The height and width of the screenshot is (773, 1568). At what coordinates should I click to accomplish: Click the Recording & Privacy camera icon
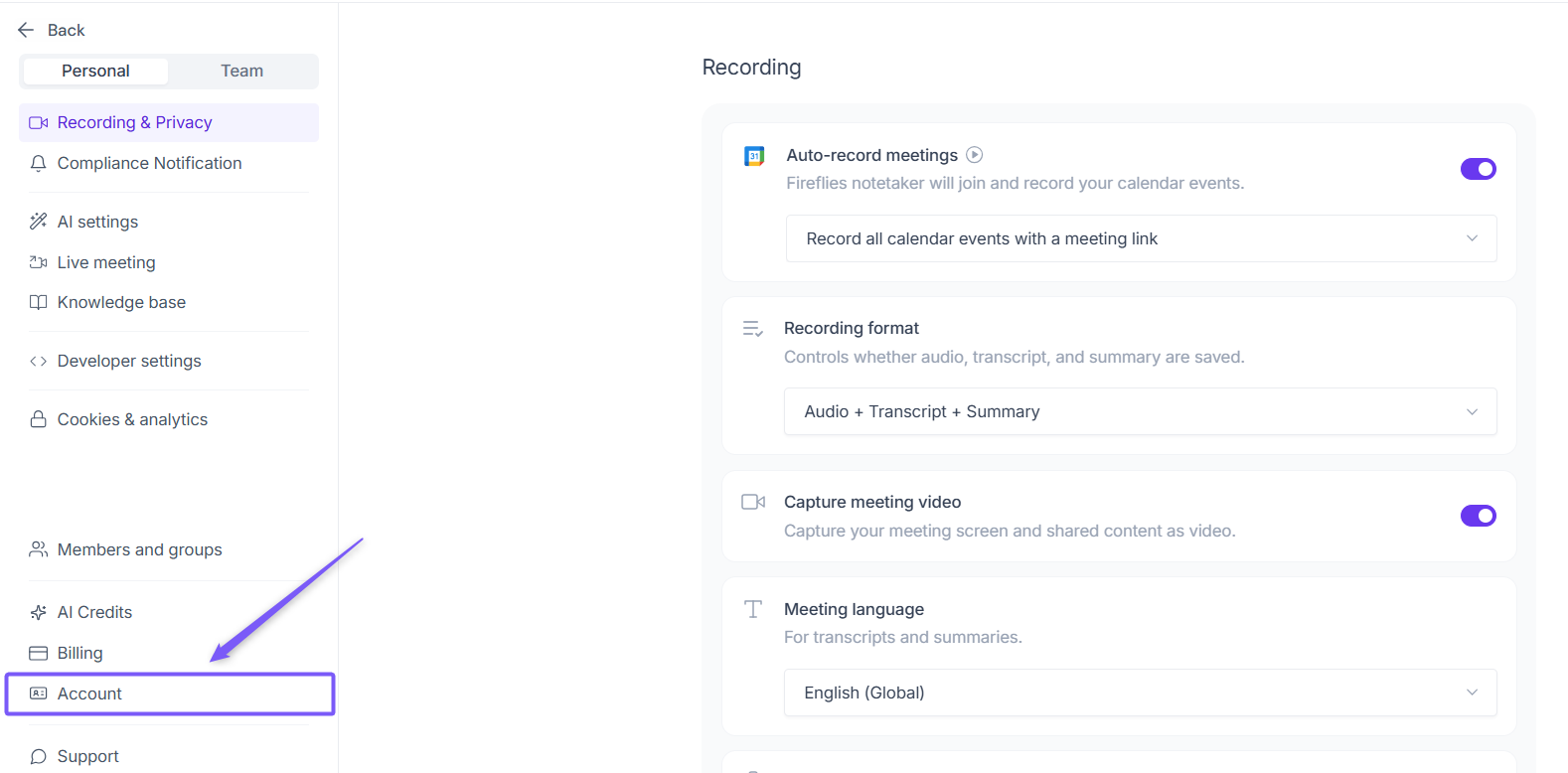click(x=39, y=122)
